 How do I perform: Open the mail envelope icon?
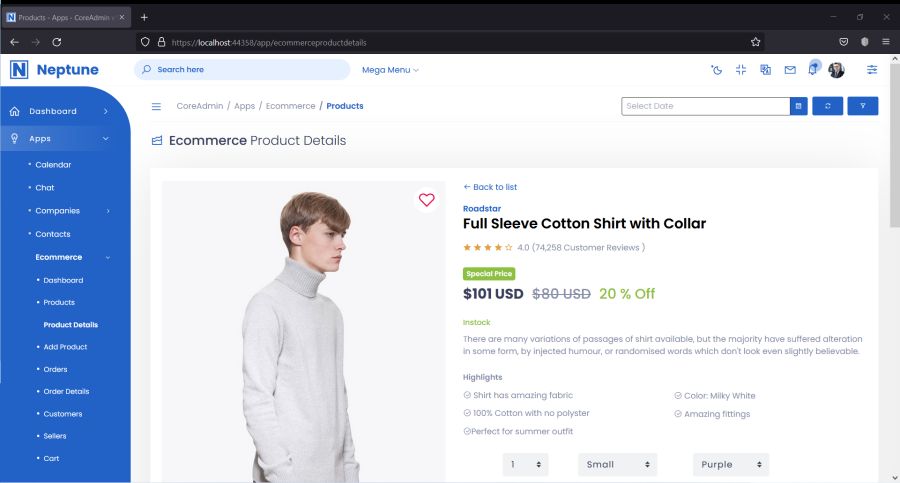coord(790,70)
